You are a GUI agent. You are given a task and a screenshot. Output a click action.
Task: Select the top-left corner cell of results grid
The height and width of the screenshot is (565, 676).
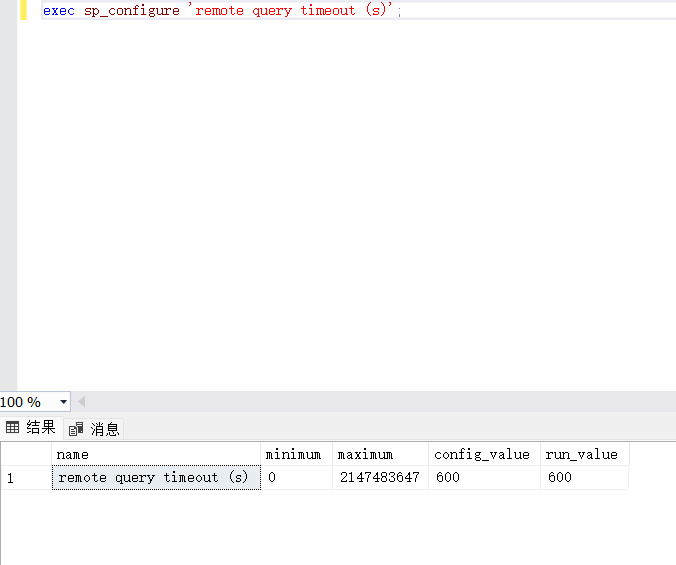pyautogui.click(x=26, y=454)
